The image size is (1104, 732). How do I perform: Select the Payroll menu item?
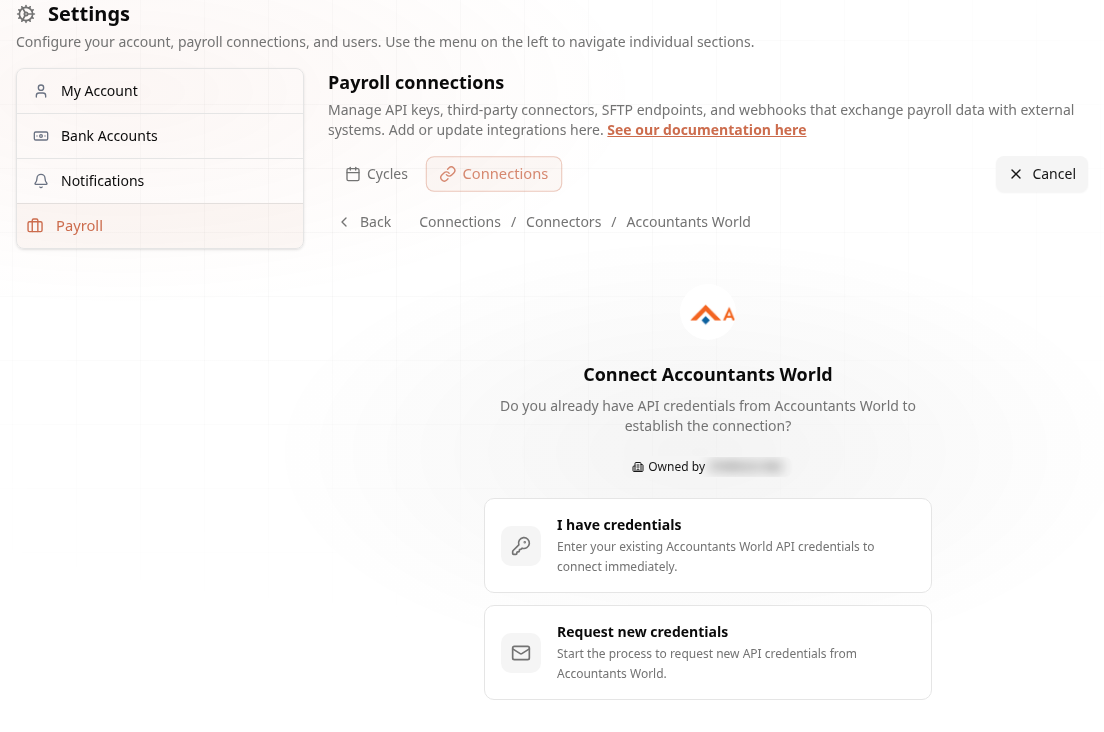pos(160,226)
